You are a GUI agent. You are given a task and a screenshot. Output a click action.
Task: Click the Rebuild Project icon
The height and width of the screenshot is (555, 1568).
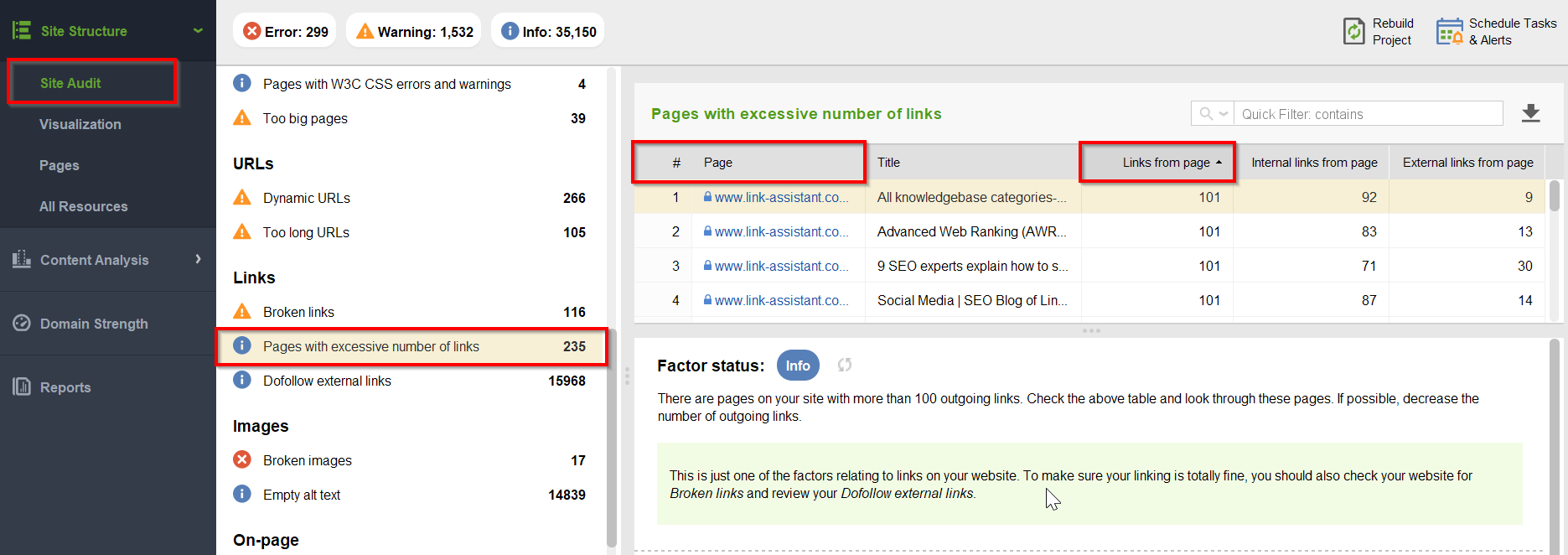pyautogui.click(x=1354, y=31)
